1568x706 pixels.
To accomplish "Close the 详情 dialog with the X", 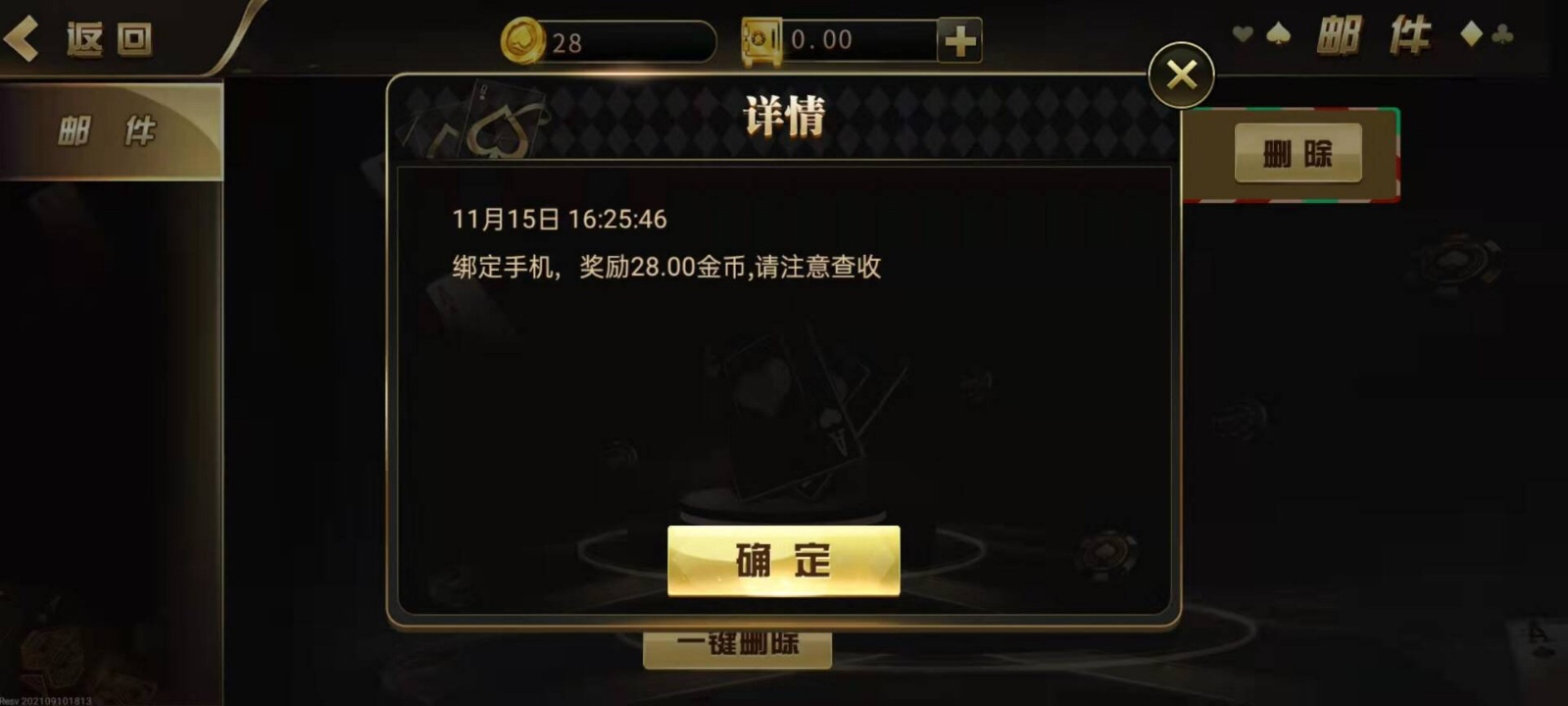I will point(1181,75).
